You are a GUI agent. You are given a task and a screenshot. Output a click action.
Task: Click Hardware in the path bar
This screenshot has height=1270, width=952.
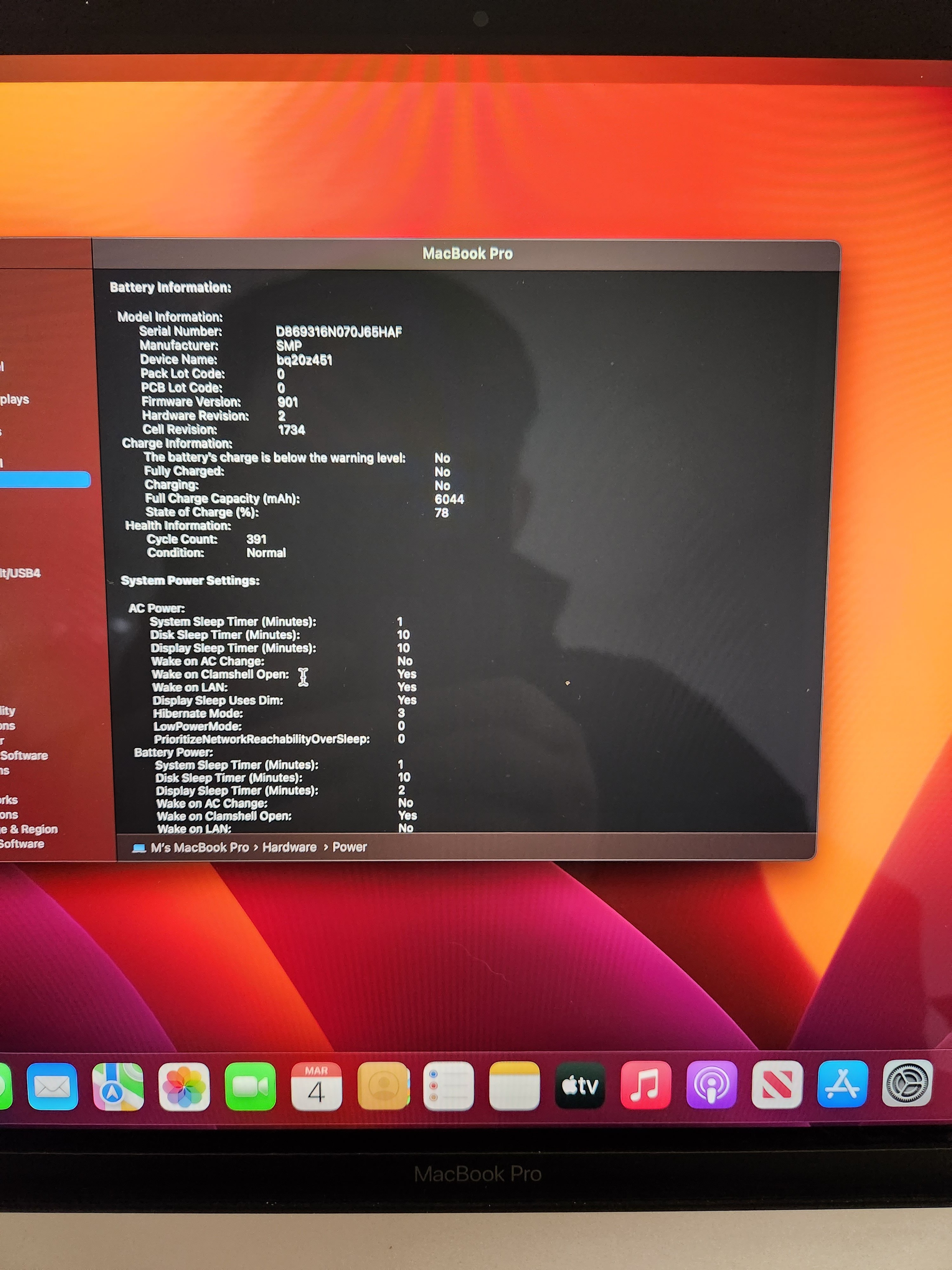(x=289, y=847)
